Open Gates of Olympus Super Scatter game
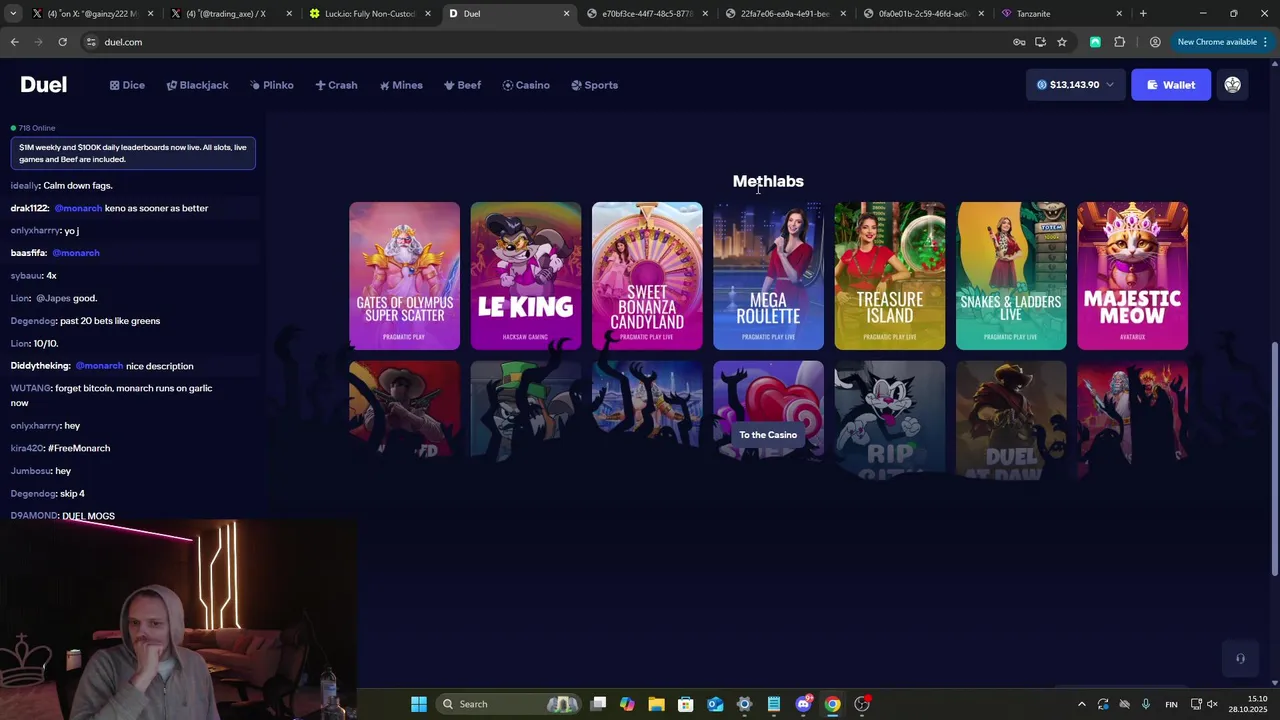The width and height of the screenshot is (1280, 720). click(404, 276)
